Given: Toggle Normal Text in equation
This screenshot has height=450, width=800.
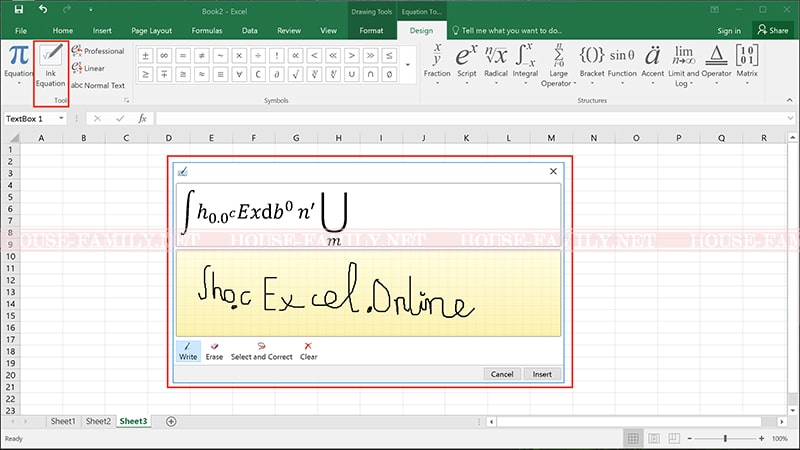Looking at the screenshot, I should click(x=98, y=86).
